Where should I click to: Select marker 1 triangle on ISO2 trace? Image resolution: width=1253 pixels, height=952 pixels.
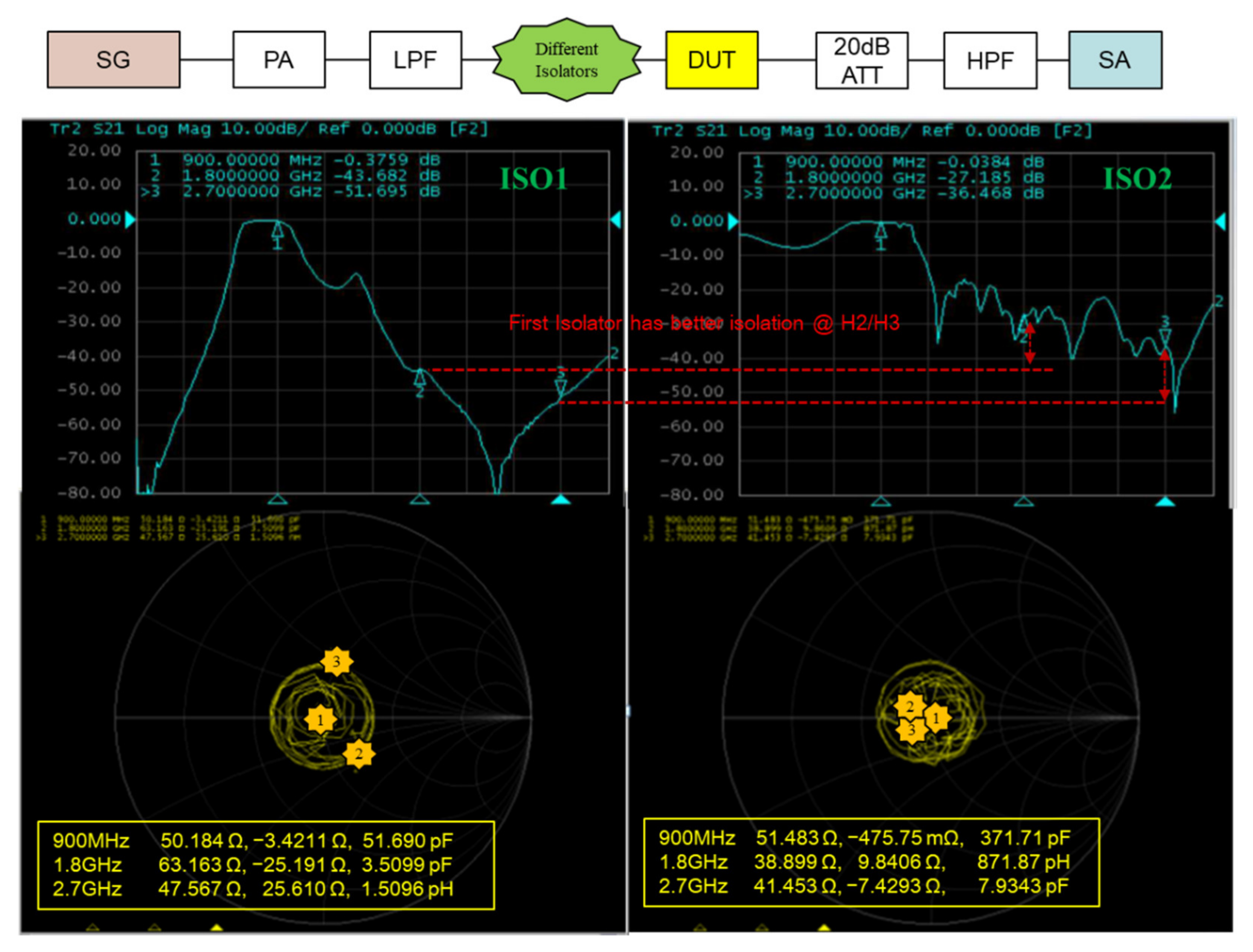click(881, 231)
